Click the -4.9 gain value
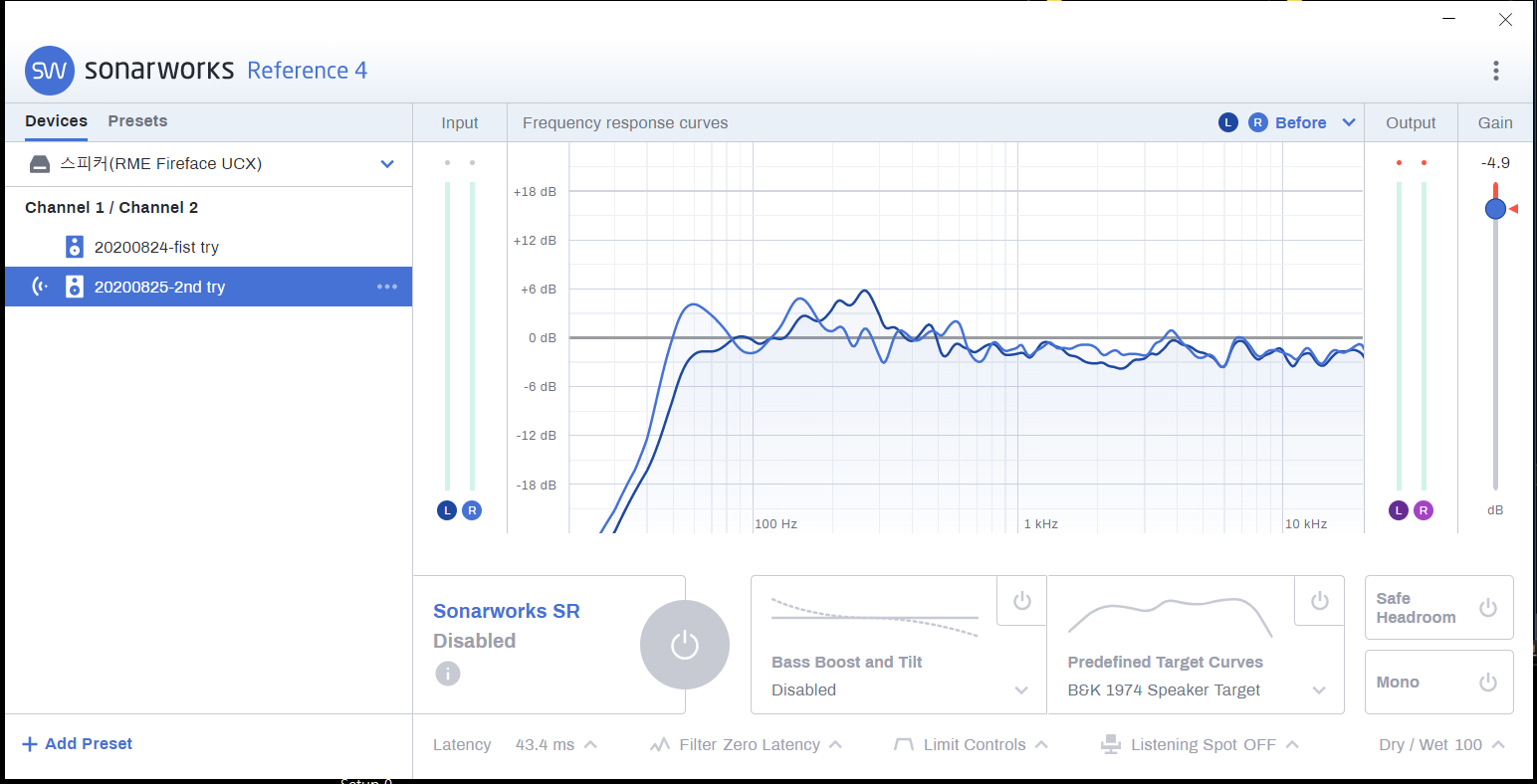Viewport: 1537px width, 784px height. pyautogui.click(x=1495, y=163)
